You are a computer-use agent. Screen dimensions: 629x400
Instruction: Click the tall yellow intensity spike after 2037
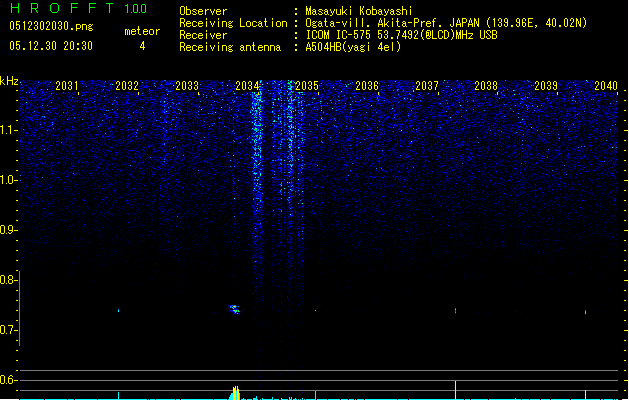pos(455,390)
